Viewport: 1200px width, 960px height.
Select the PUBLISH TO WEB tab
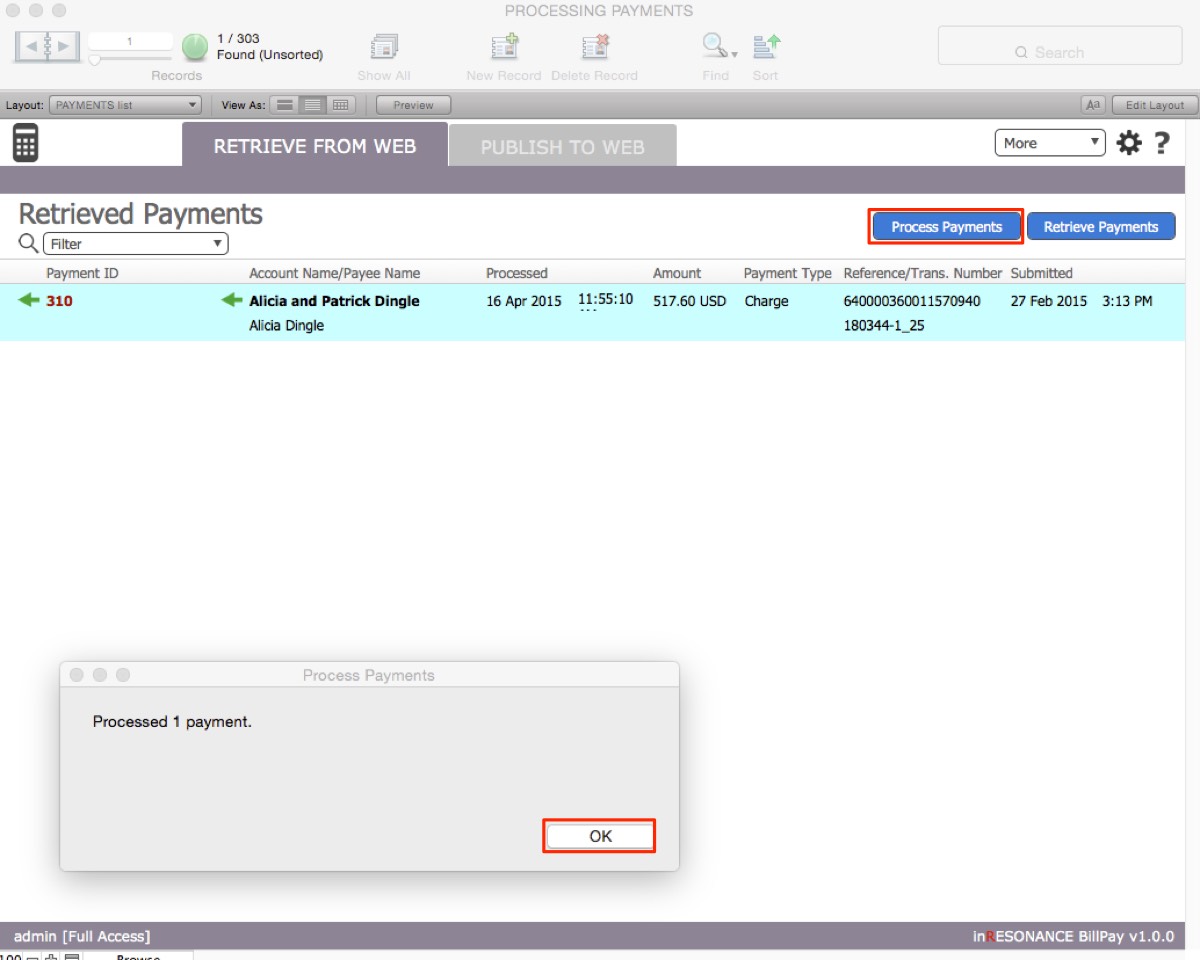tap(562, 146)
